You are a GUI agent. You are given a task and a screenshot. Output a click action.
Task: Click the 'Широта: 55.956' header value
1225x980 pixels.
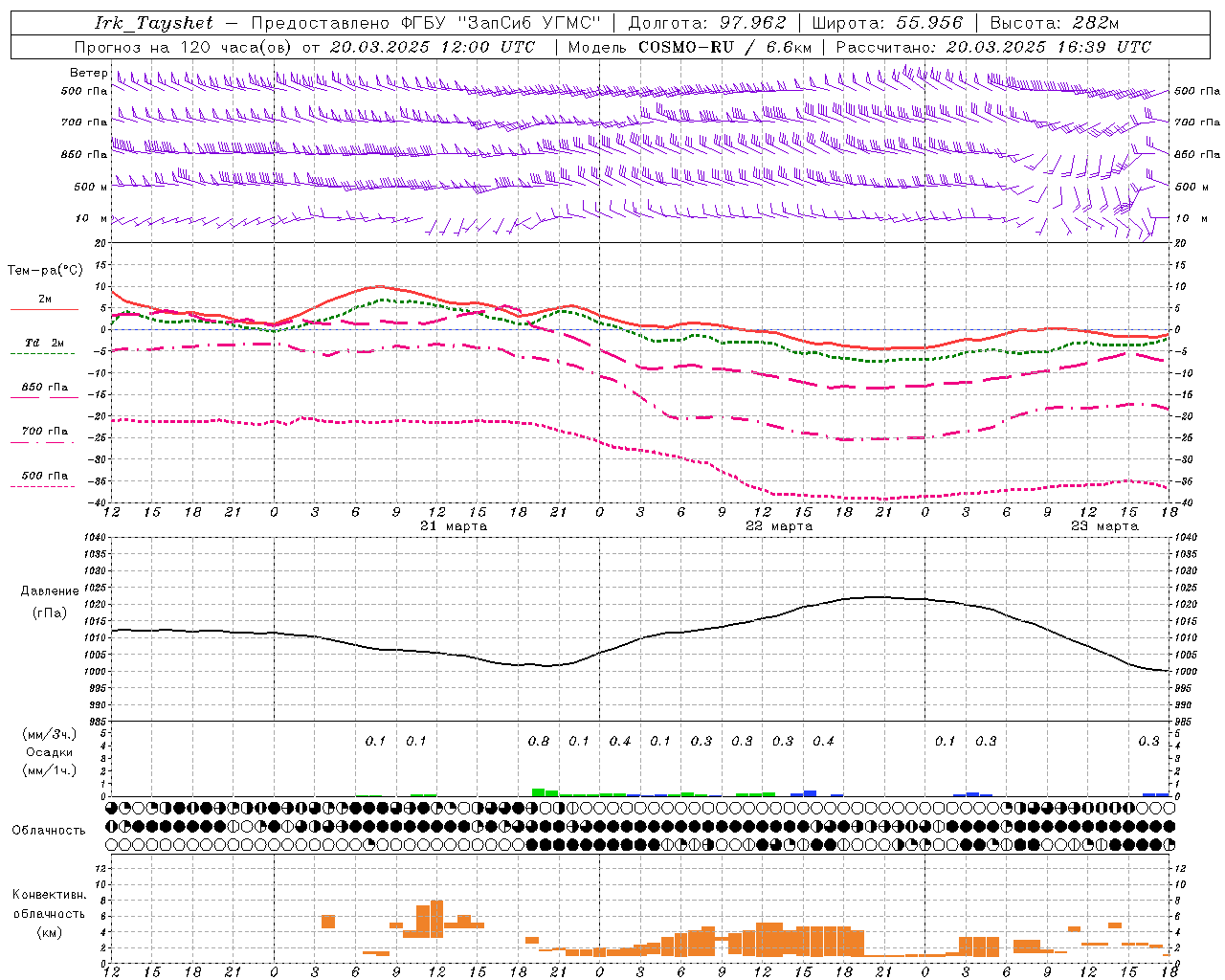coord(887,23)
